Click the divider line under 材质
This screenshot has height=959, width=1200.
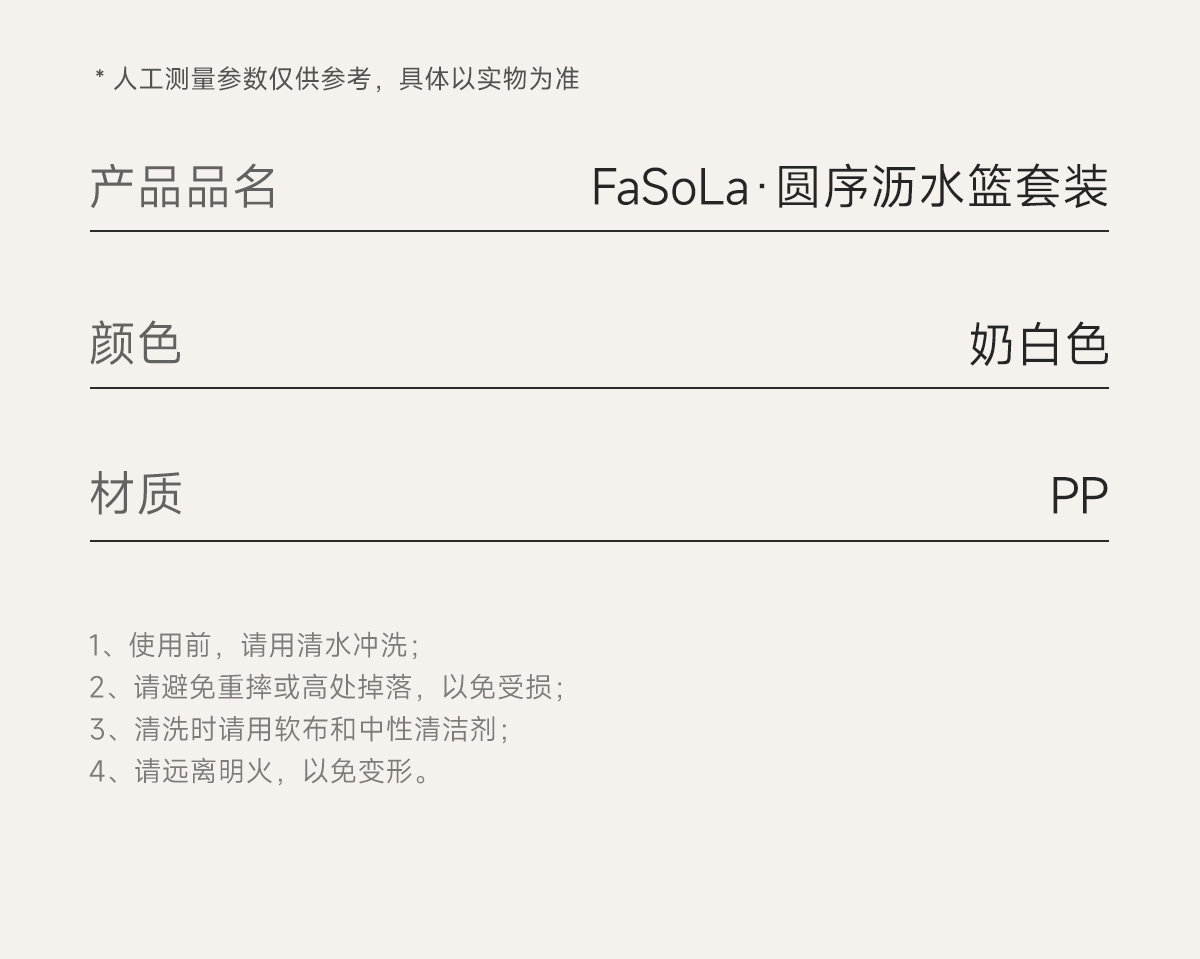(599, 541)
